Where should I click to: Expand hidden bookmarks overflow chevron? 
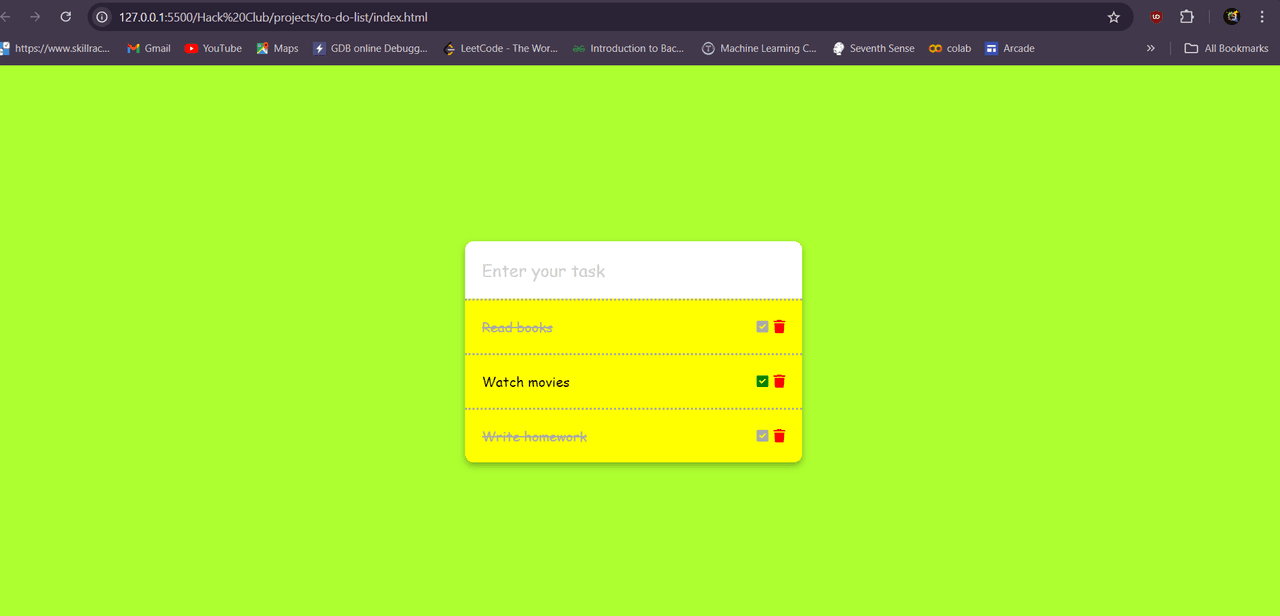point(1150,48)
